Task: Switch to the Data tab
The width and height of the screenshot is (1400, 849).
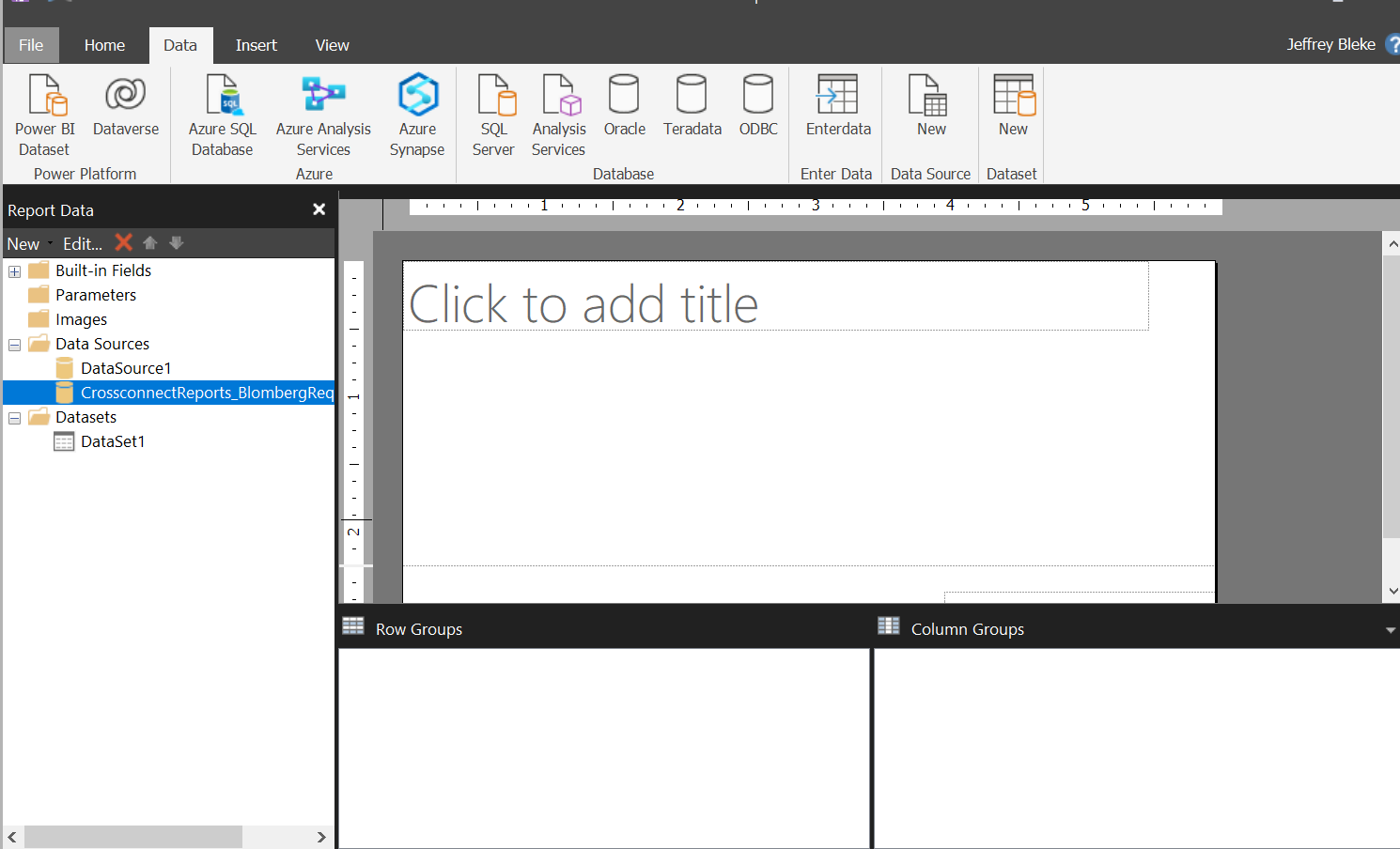Action: (180, 45)
